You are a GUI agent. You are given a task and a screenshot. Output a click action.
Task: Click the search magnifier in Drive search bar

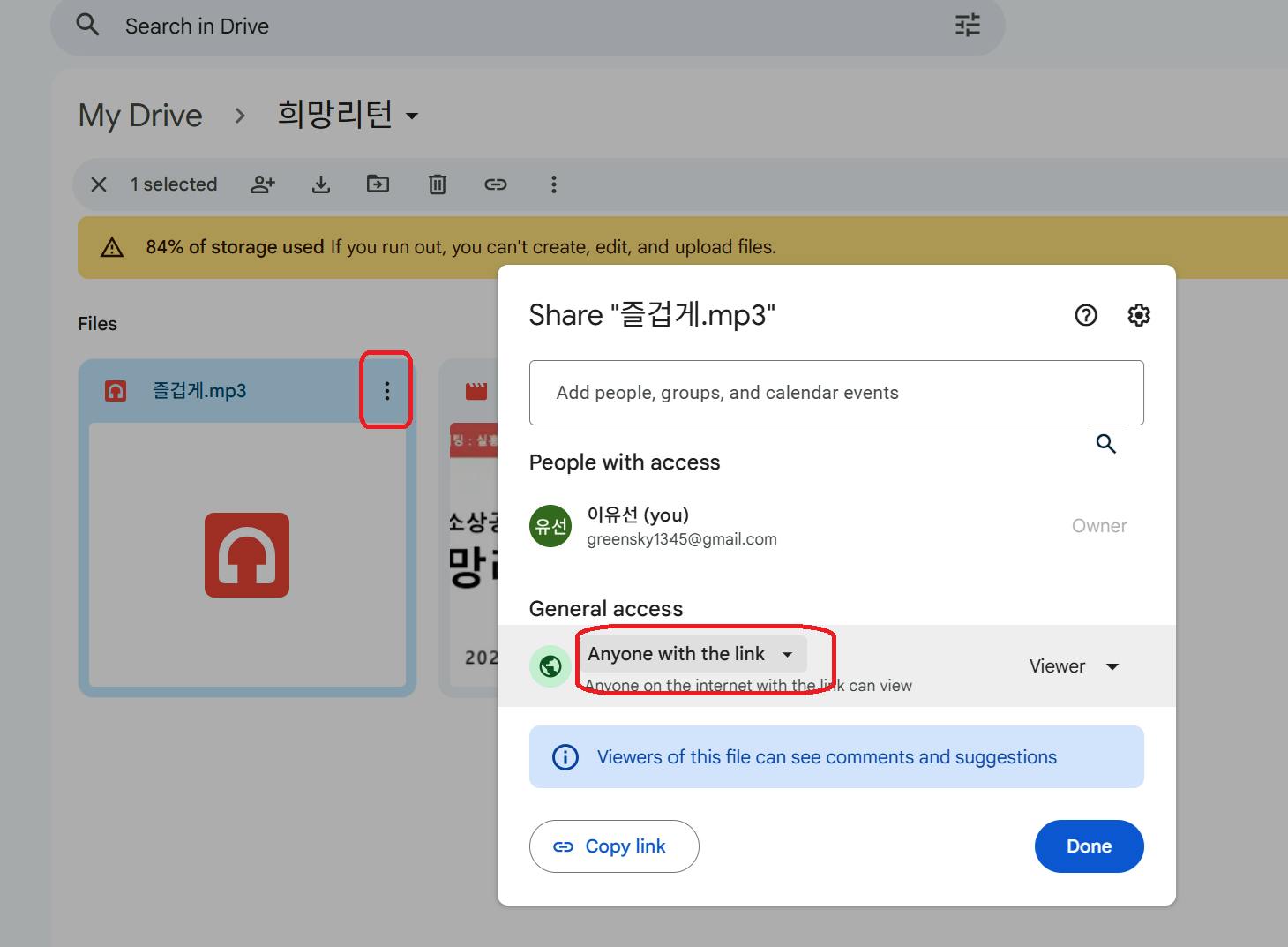tap(87, 25)
